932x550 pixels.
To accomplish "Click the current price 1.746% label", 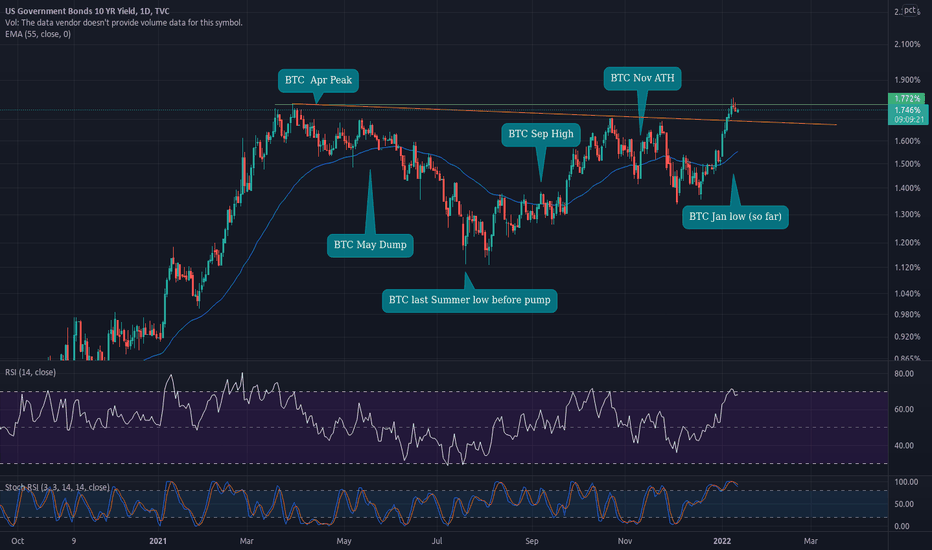I will point(908,110).
